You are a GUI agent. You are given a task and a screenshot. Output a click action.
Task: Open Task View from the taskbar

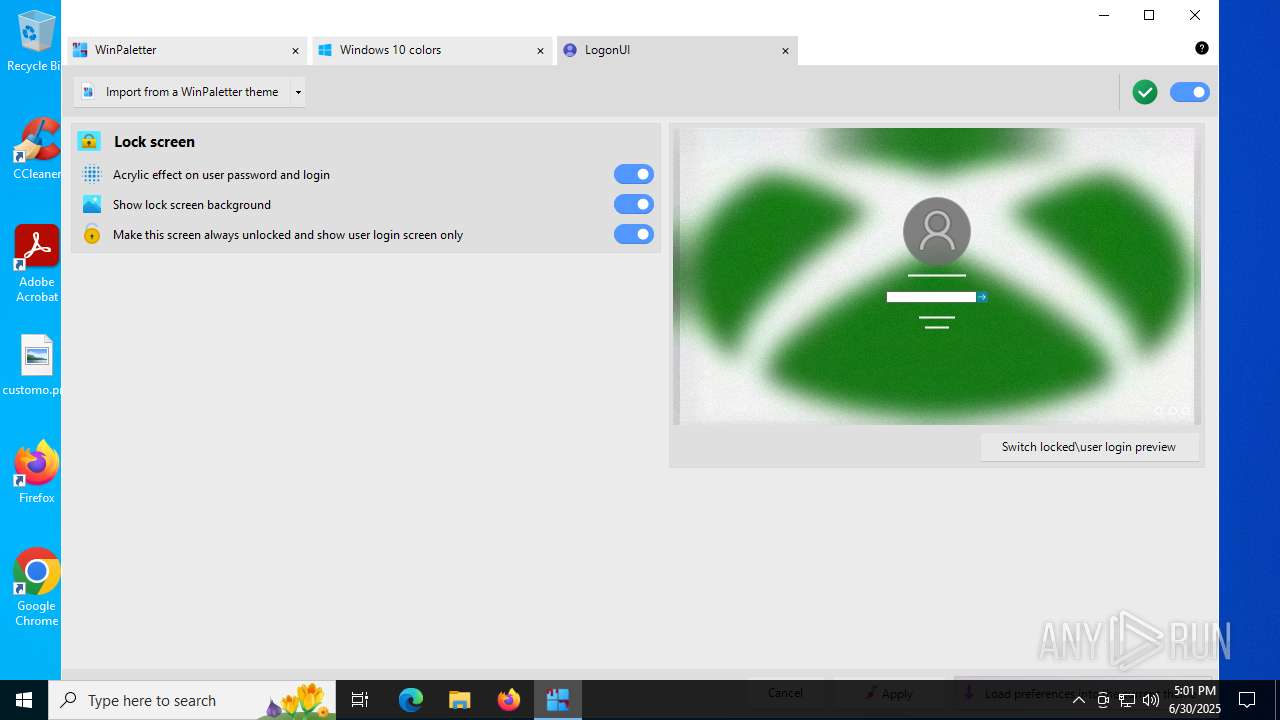click(360, 700)
